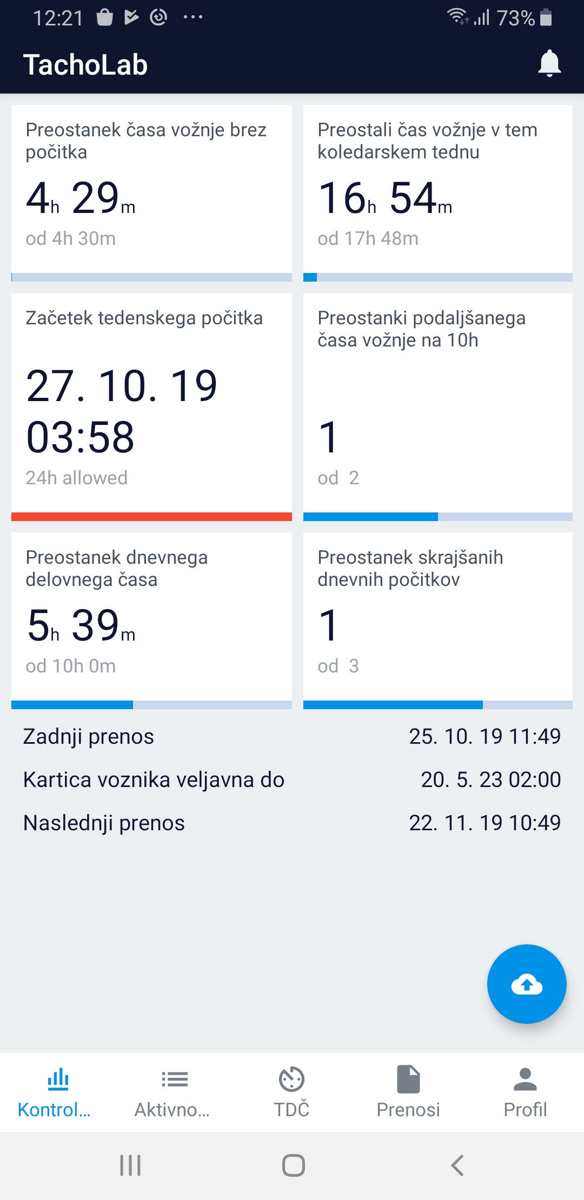Open the Profil person icon
The height and width of the screenshot is (1200, 584).
[x=525, y=1079]
